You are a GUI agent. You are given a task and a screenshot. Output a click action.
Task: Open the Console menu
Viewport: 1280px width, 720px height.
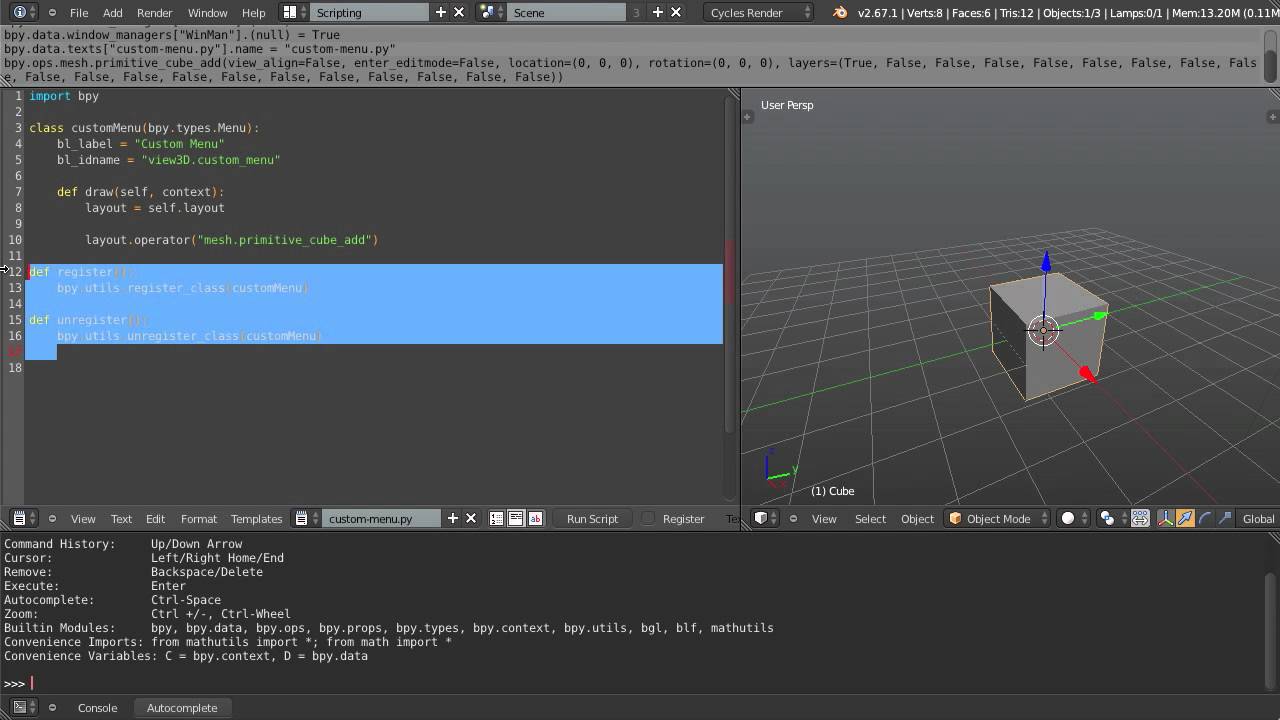tap(97, 707)
